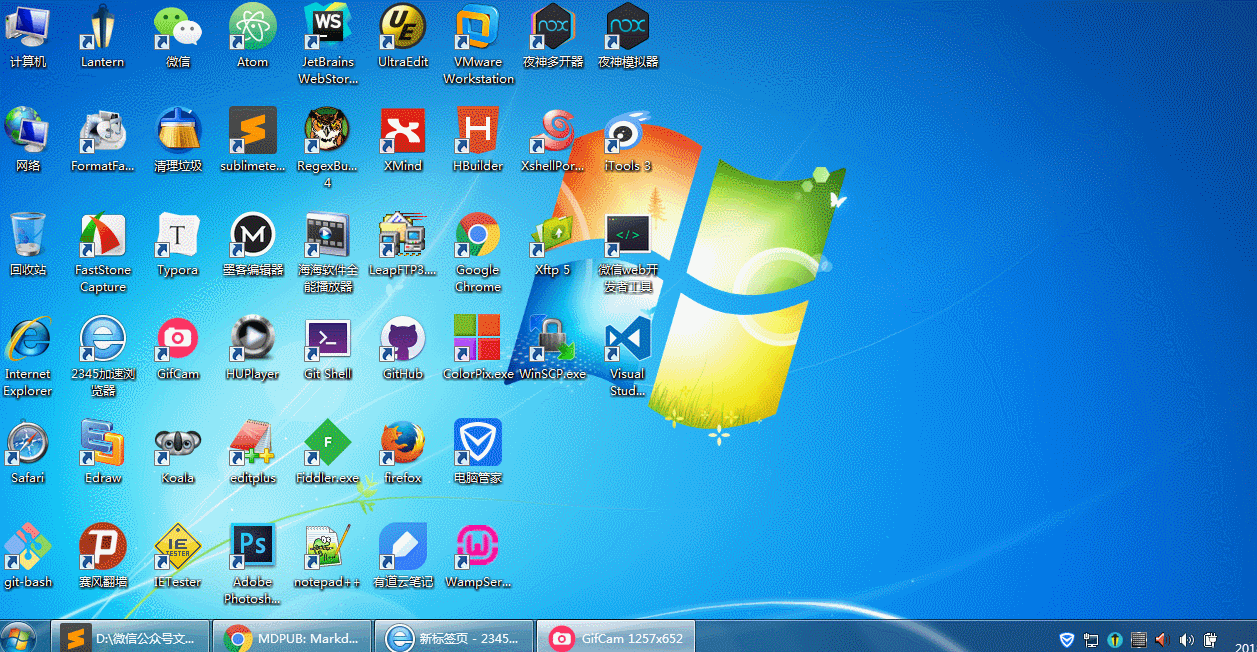This screenshot has width=1257, height=652.
Task: Click the Koala icon
Action: (178, 452)
